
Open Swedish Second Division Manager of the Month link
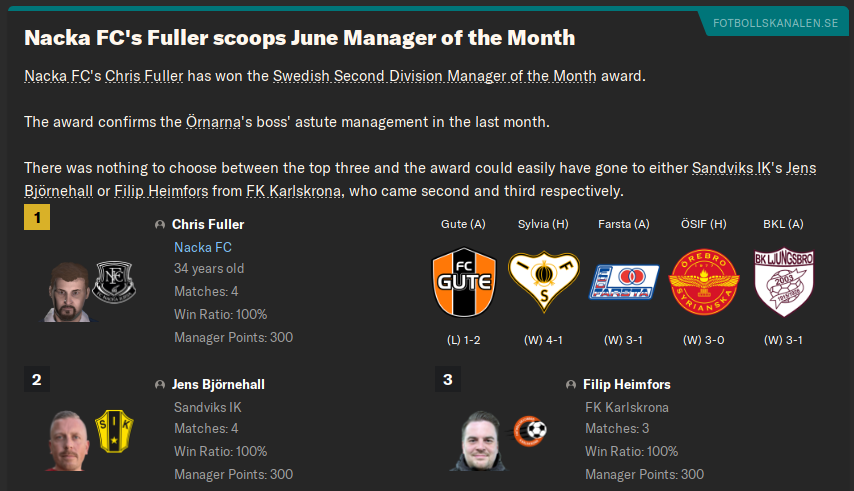434,76
